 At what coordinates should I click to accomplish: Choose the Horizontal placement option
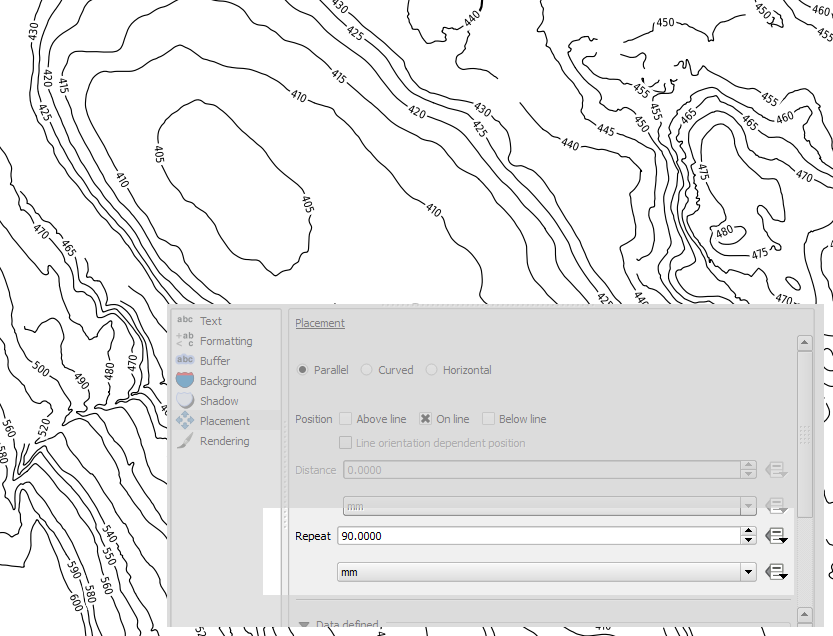432,370
